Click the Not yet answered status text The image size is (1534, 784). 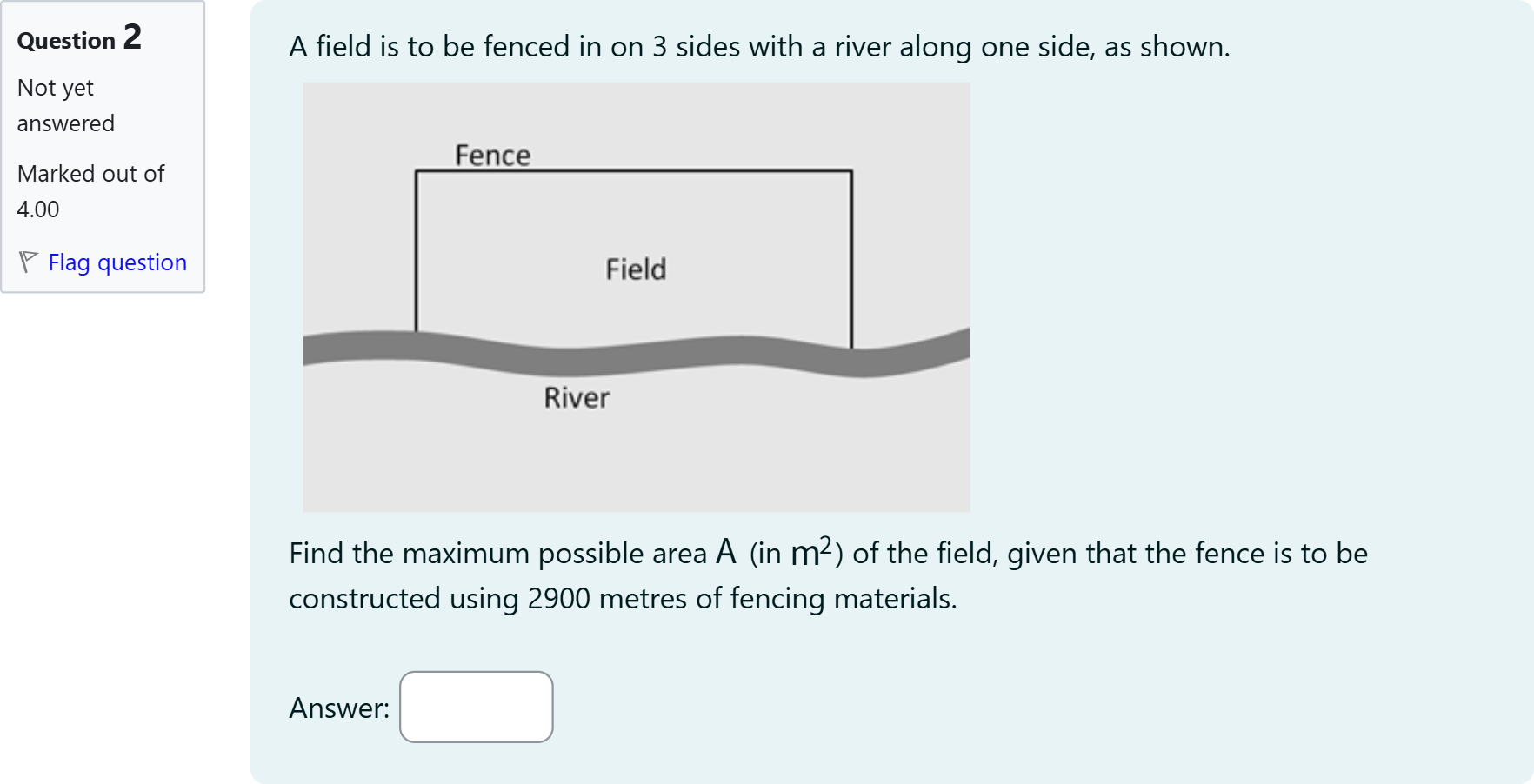click(x=65, y=105)
